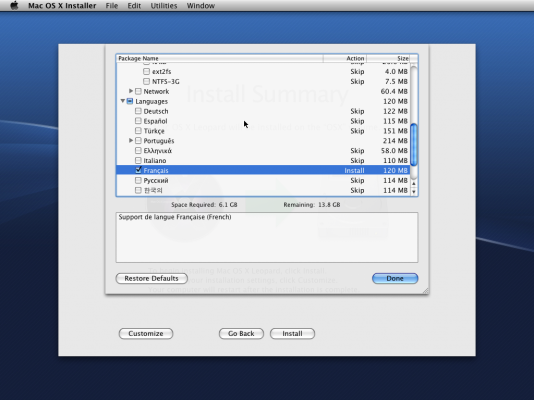Screen dimensions: 534x400
Task: Expand the Português language group
Action: [x=131, y=140]
